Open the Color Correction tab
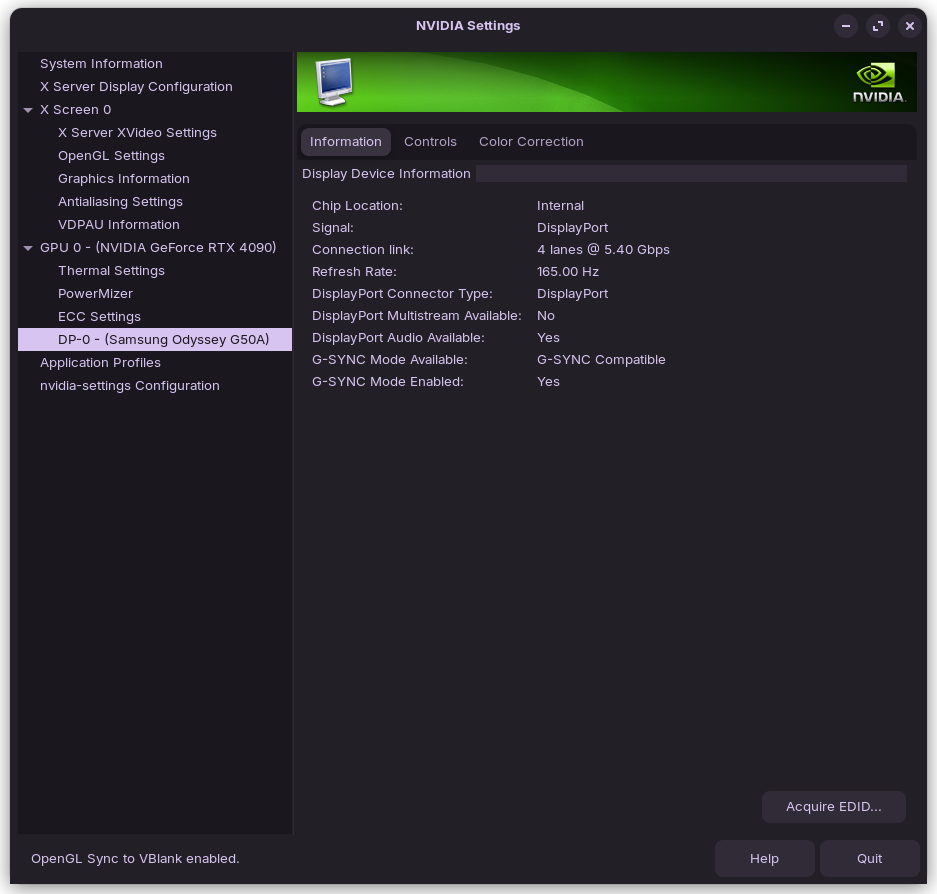 tap(531, 142)
